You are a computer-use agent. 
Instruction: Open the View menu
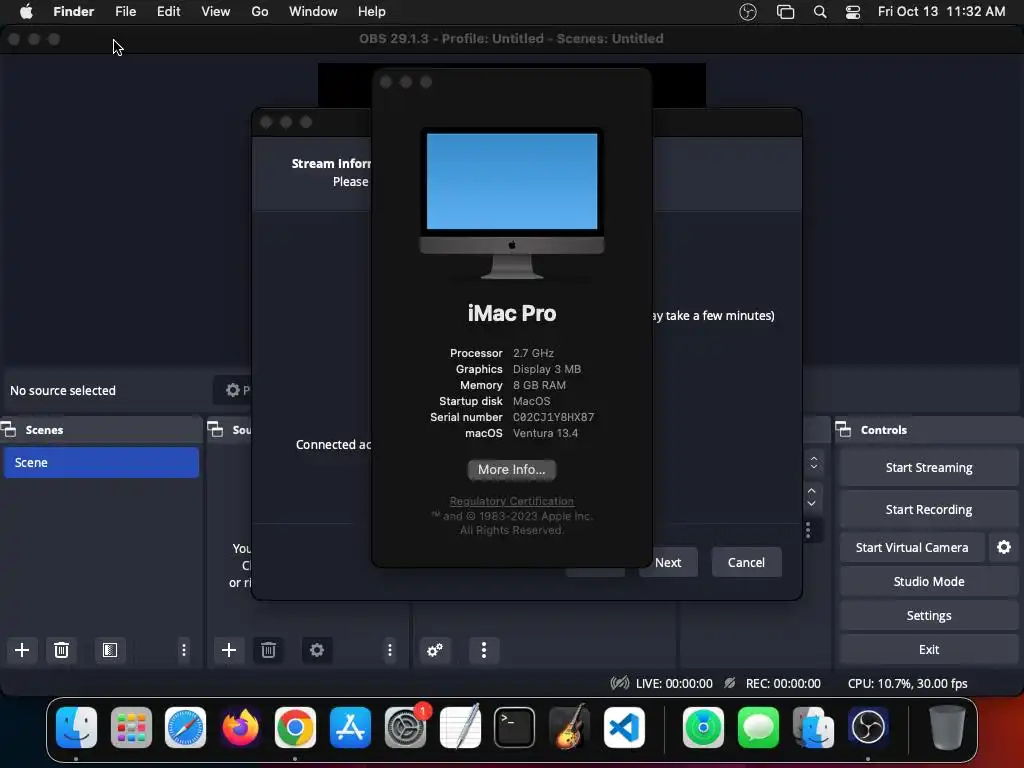(216, 12)
